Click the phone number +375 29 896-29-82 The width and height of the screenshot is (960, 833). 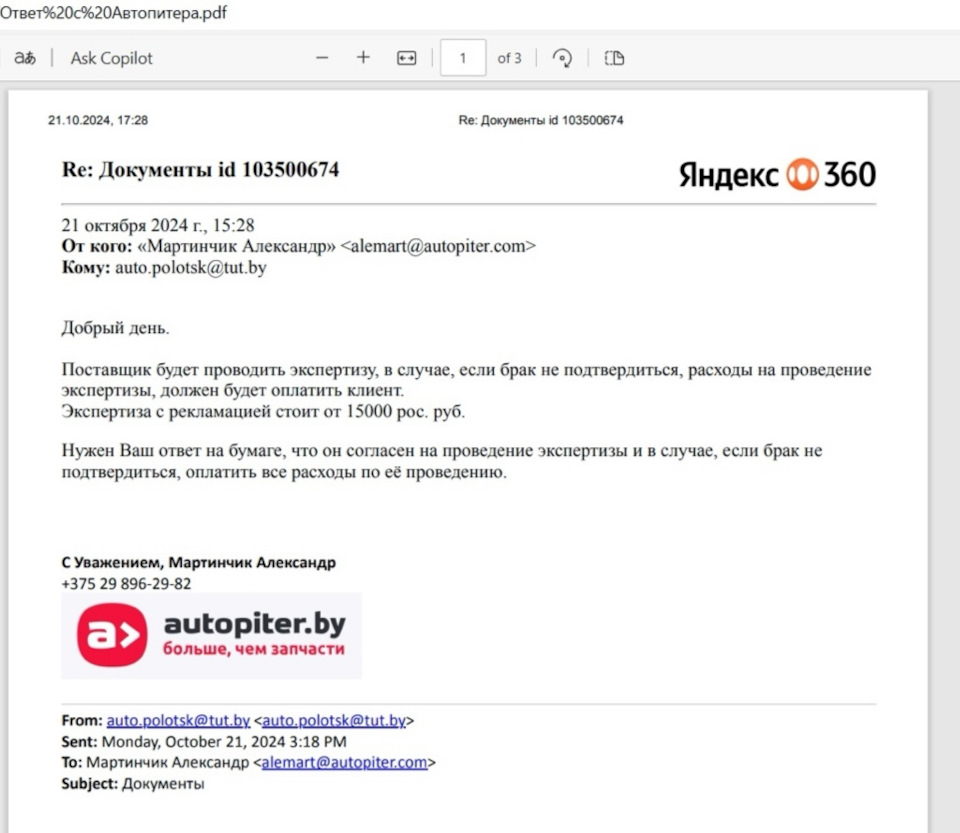[126, 583]
